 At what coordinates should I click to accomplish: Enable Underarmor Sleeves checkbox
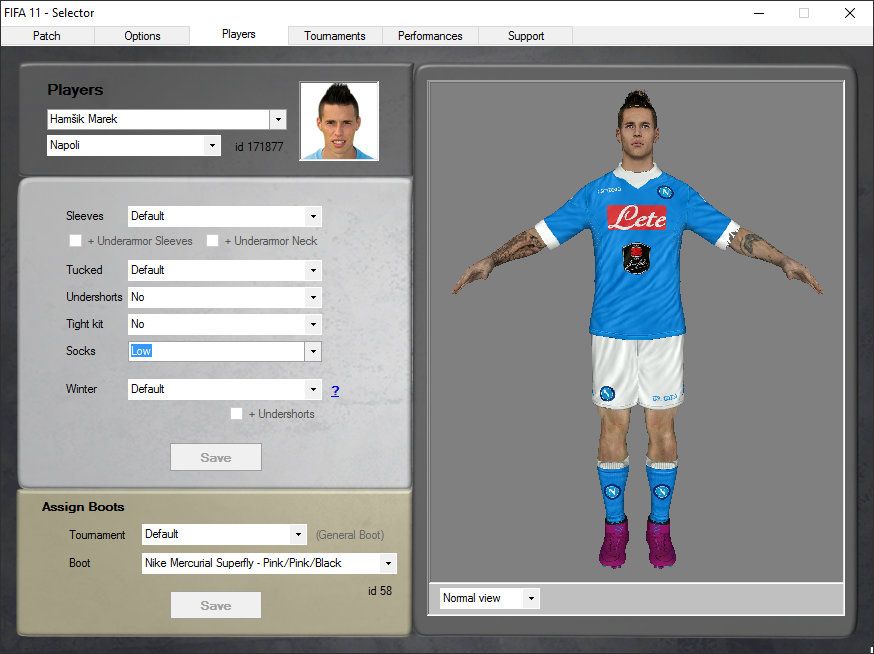point(75,241)
